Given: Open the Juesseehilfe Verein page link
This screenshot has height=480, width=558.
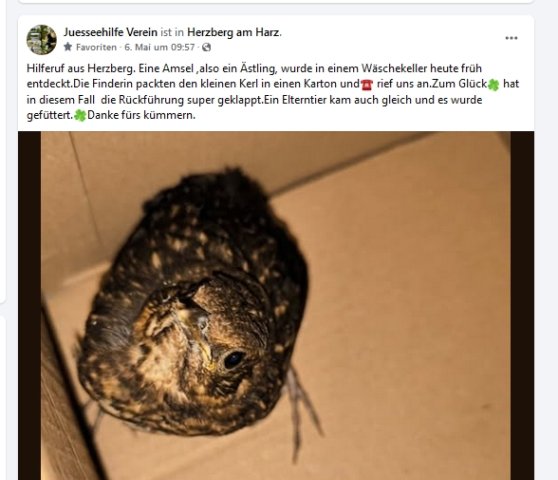Looking at the screenshot, I should (110, 32).
